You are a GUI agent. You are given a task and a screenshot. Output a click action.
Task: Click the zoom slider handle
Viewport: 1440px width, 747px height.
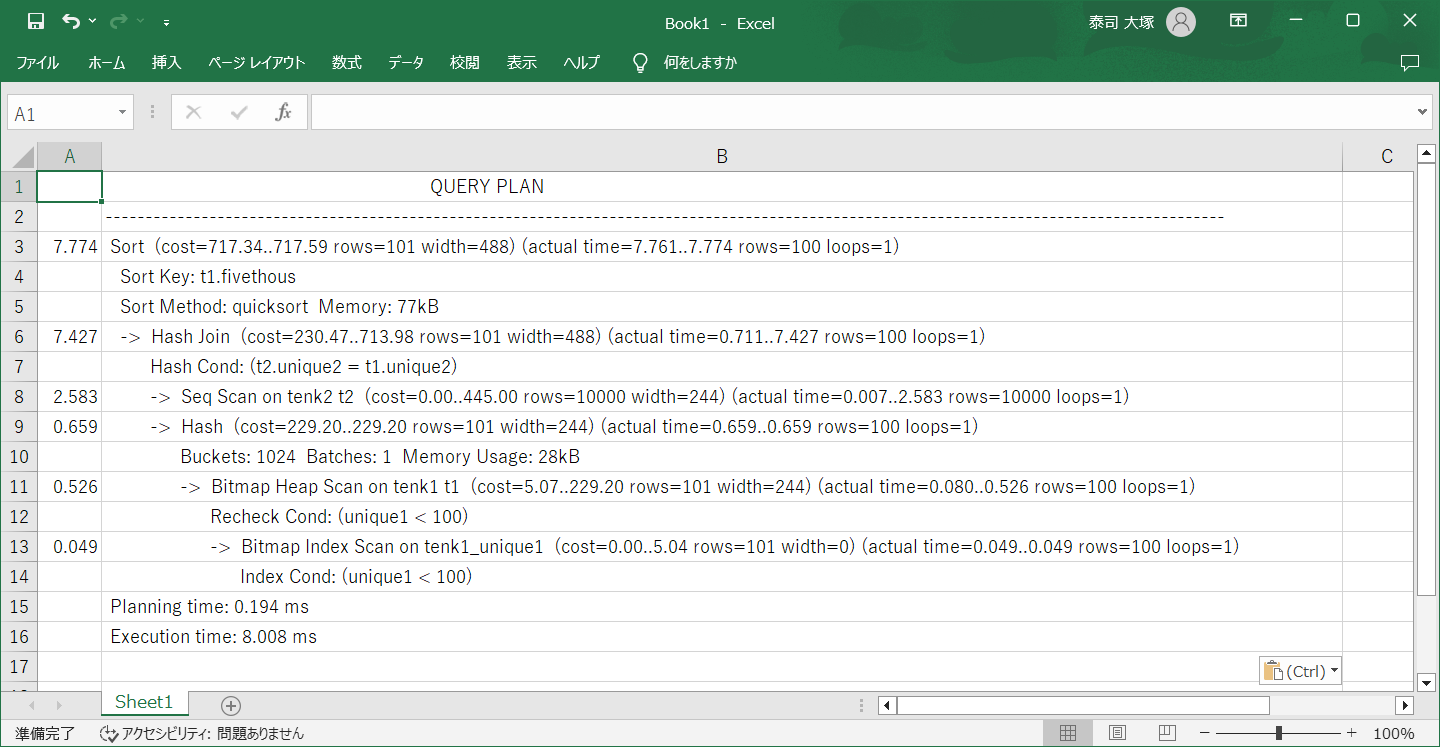(x=1279, y=734)
